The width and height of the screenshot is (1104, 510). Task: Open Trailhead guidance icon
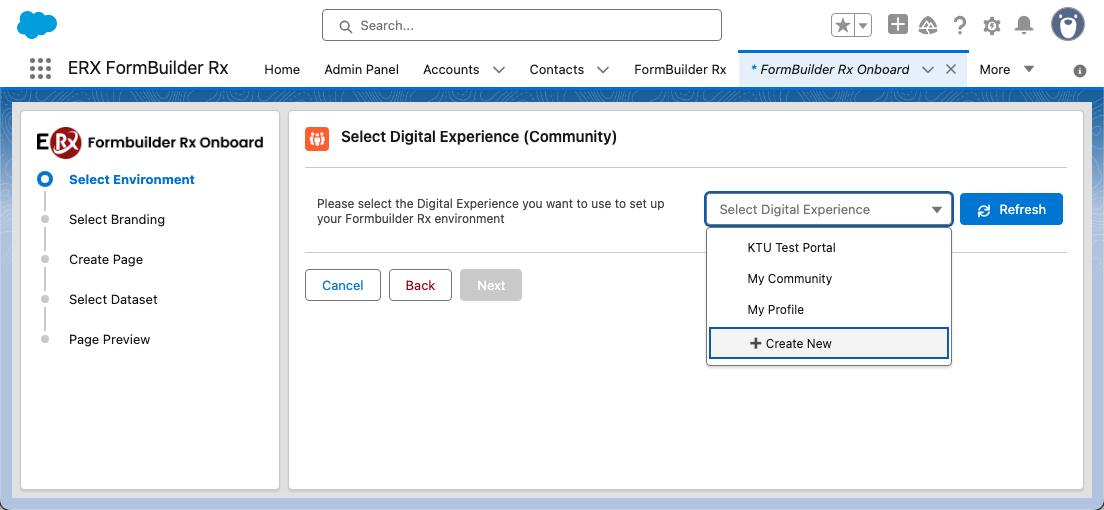pyautogui.click(x=928, y=25)
